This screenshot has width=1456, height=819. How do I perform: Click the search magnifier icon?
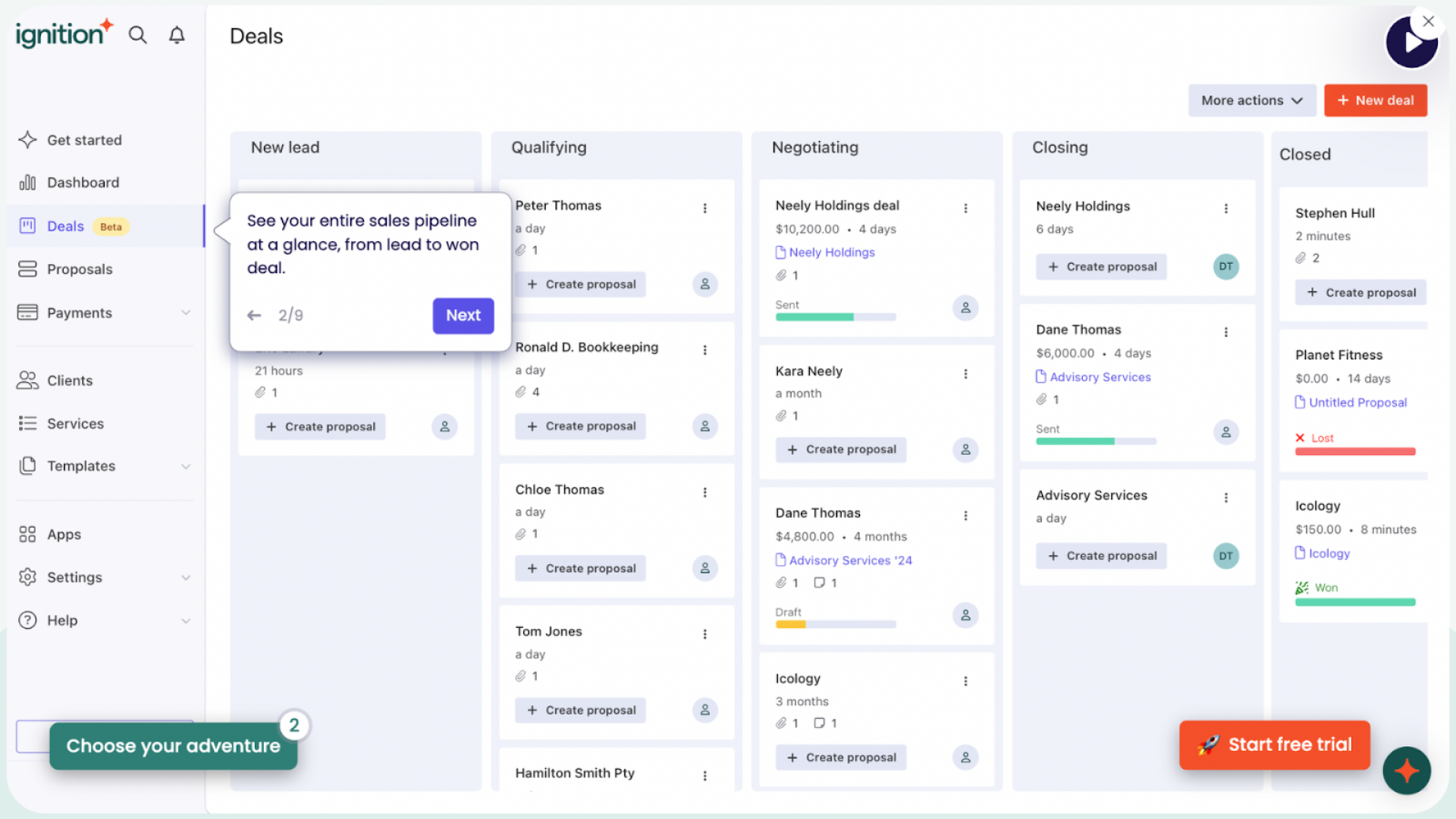point(137,35)
